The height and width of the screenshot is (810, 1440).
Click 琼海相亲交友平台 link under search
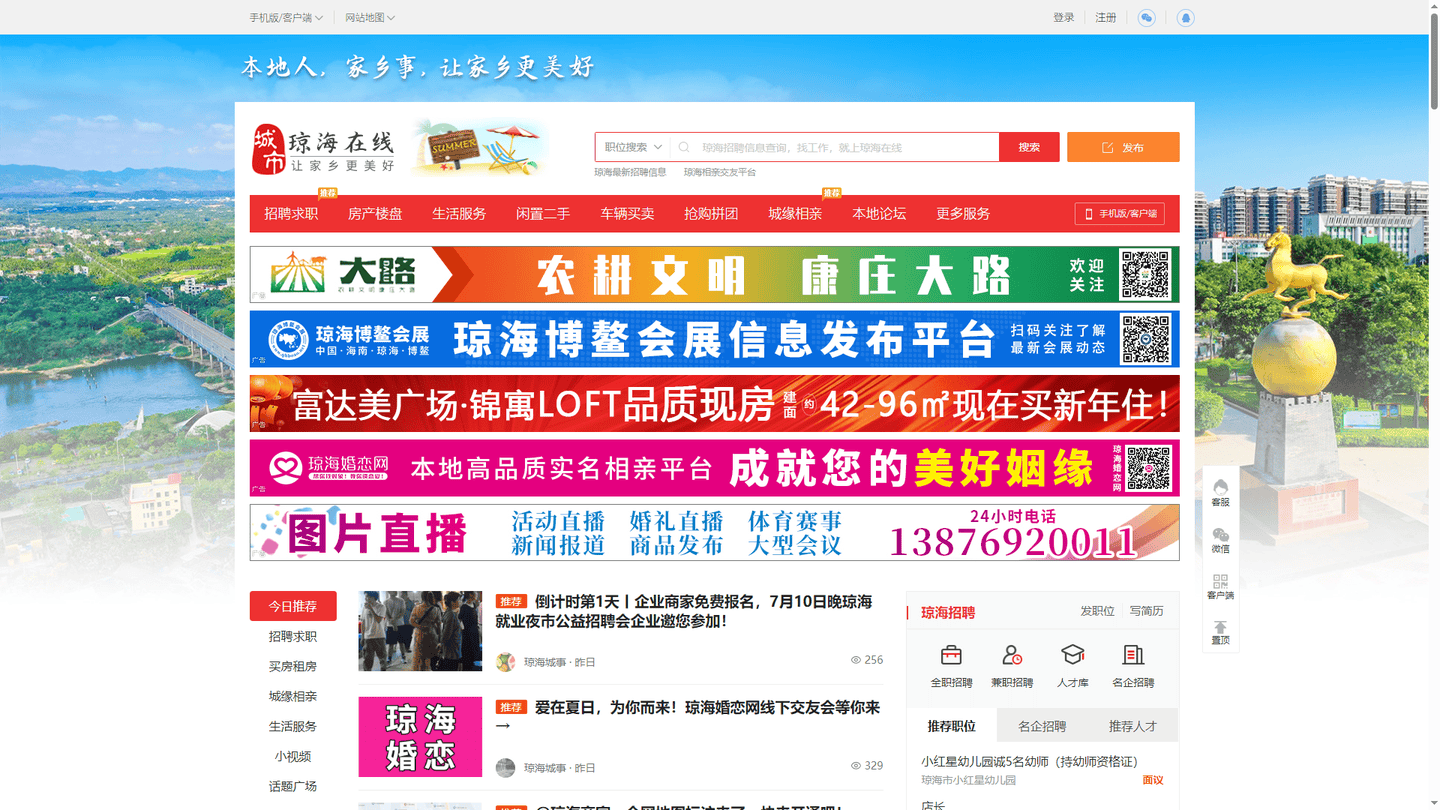(720, 172)
